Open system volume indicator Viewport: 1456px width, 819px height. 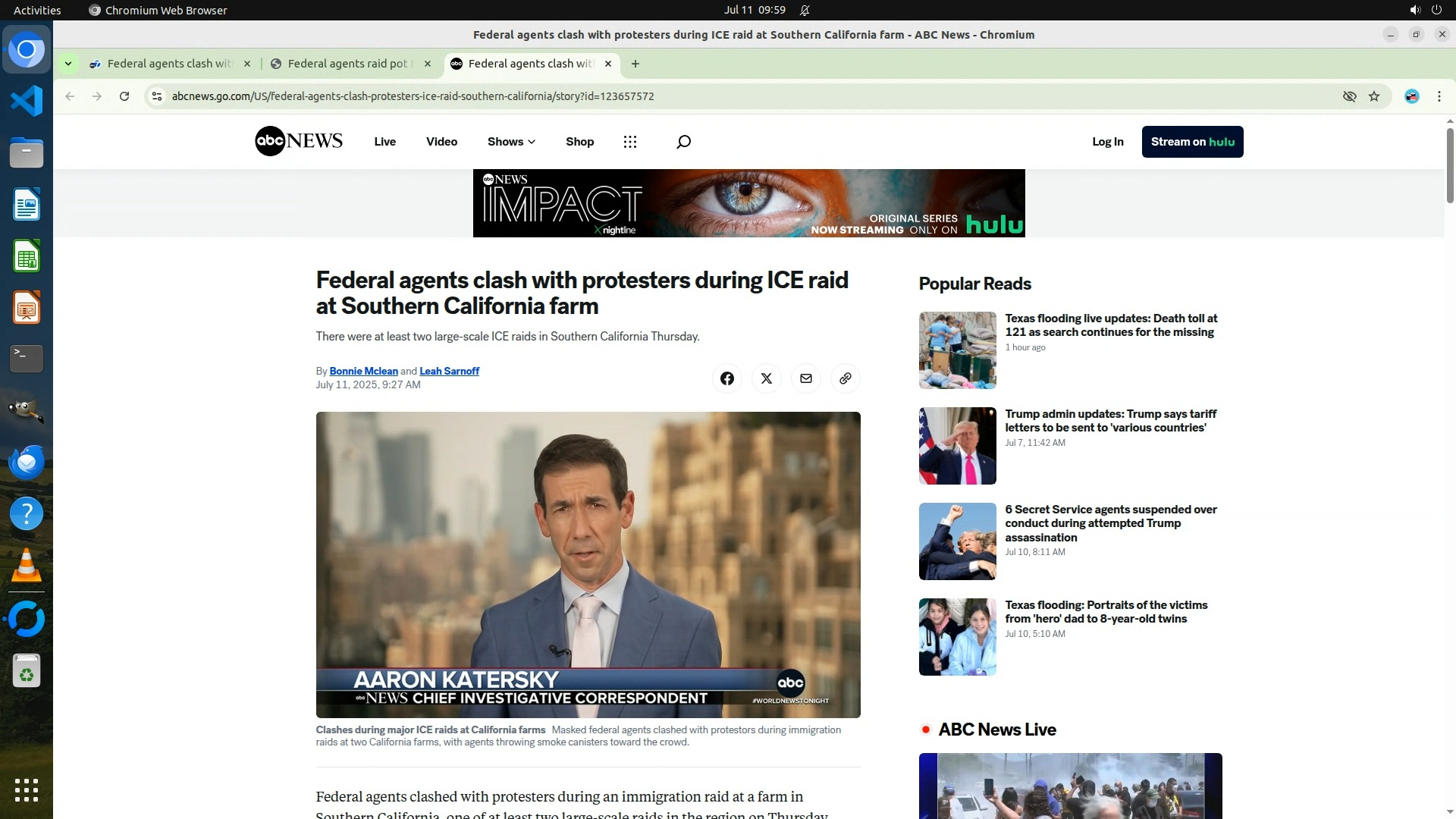pyautogui.click(x=1414, y=10)
